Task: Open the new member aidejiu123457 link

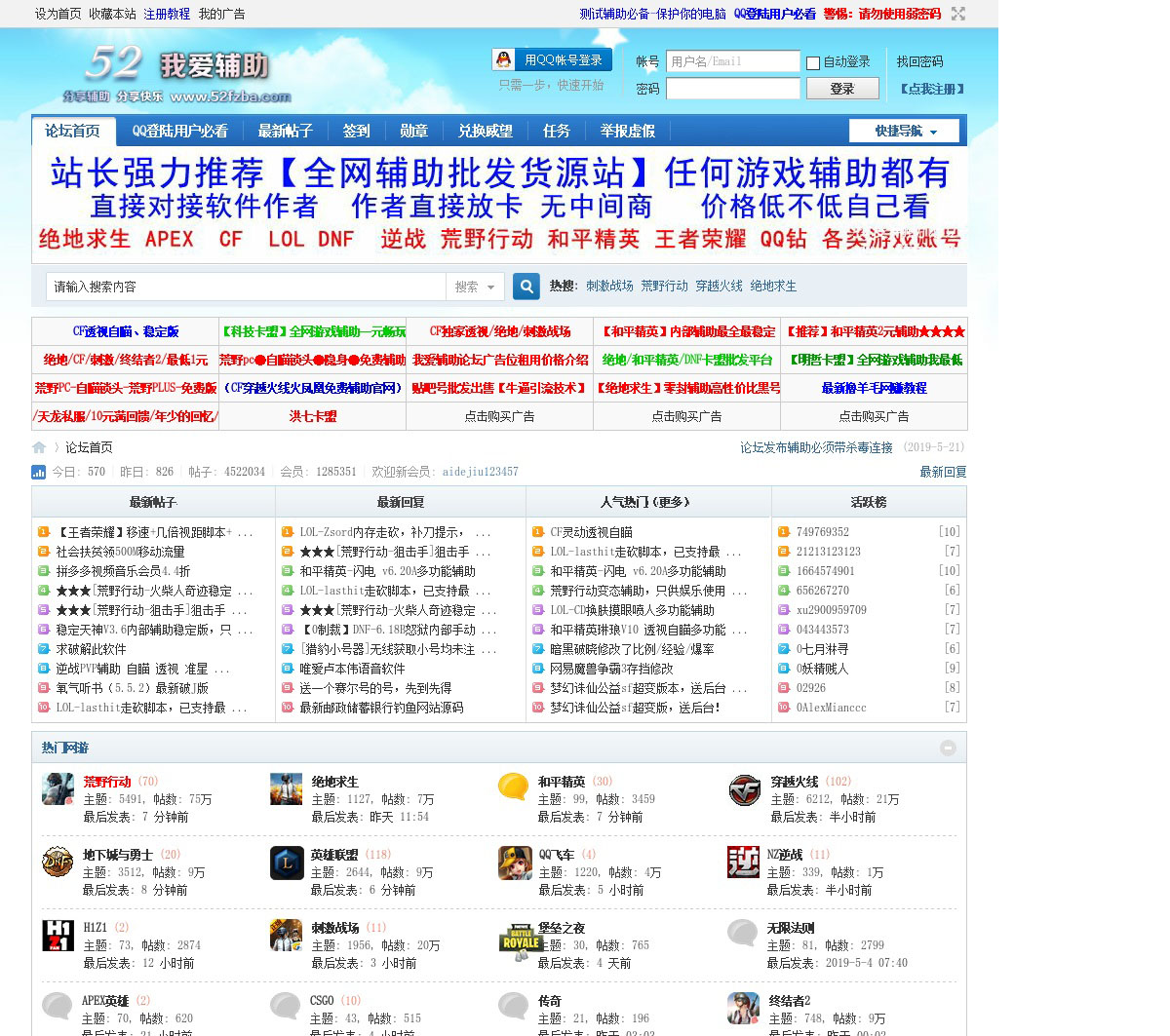Action: click(480, 472)
